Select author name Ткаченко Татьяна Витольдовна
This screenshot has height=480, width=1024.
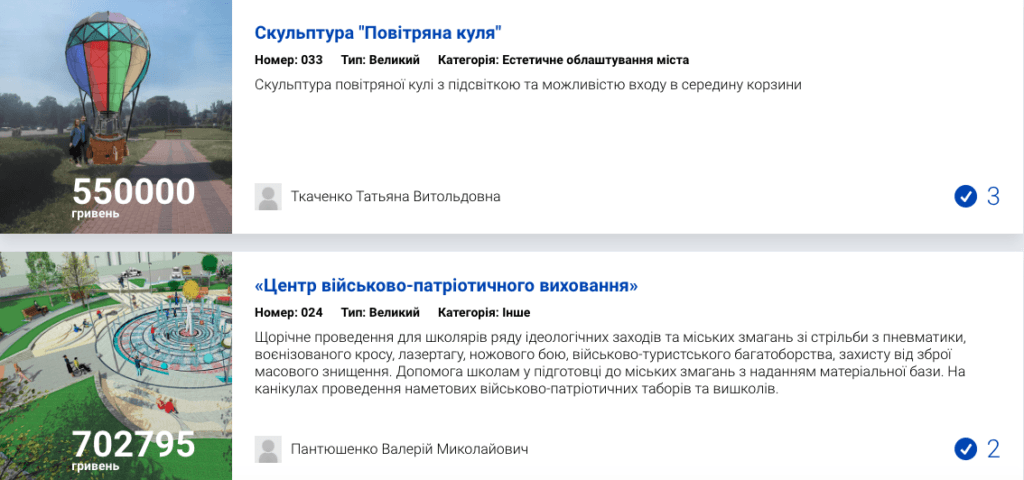[x=395, y=196]
